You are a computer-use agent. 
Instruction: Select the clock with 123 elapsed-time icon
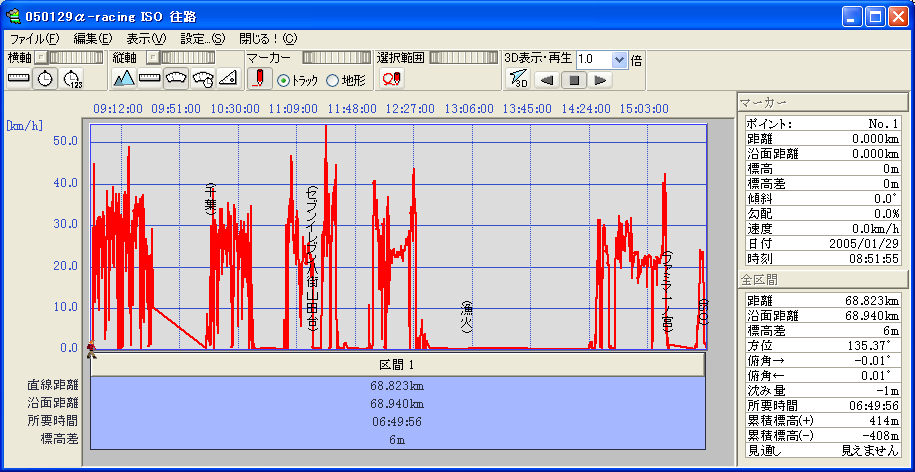click(x=72, y=79)
